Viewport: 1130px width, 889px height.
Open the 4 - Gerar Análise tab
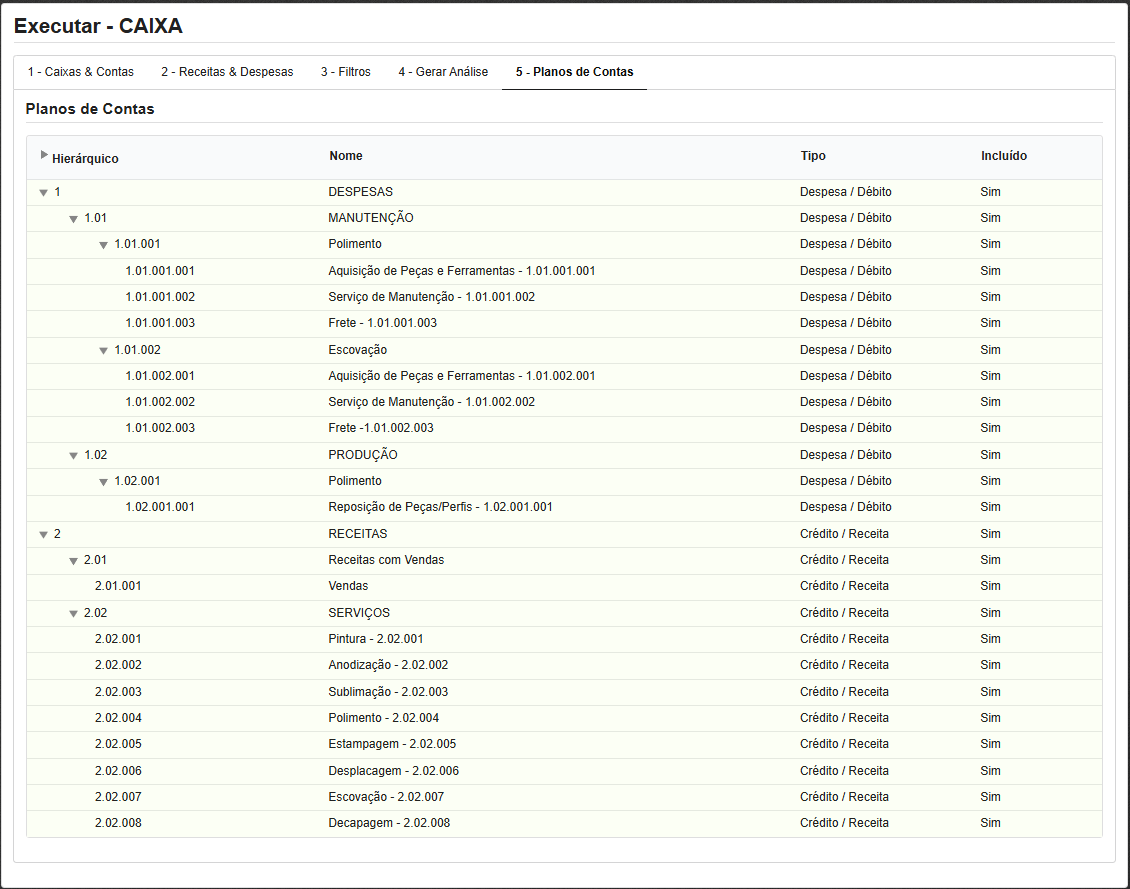(443, 72)
